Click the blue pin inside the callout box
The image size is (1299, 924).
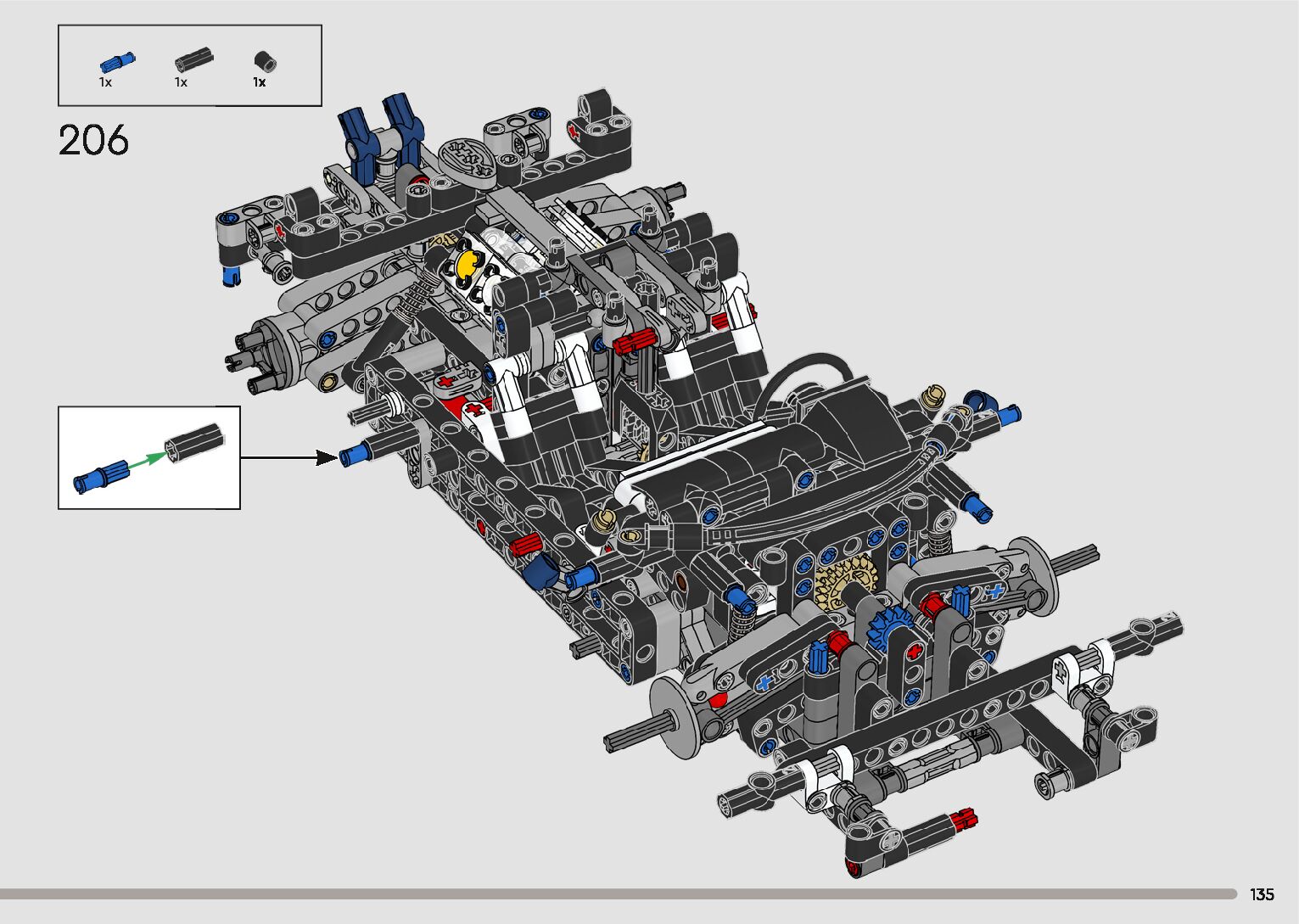(x=99, y=477)
